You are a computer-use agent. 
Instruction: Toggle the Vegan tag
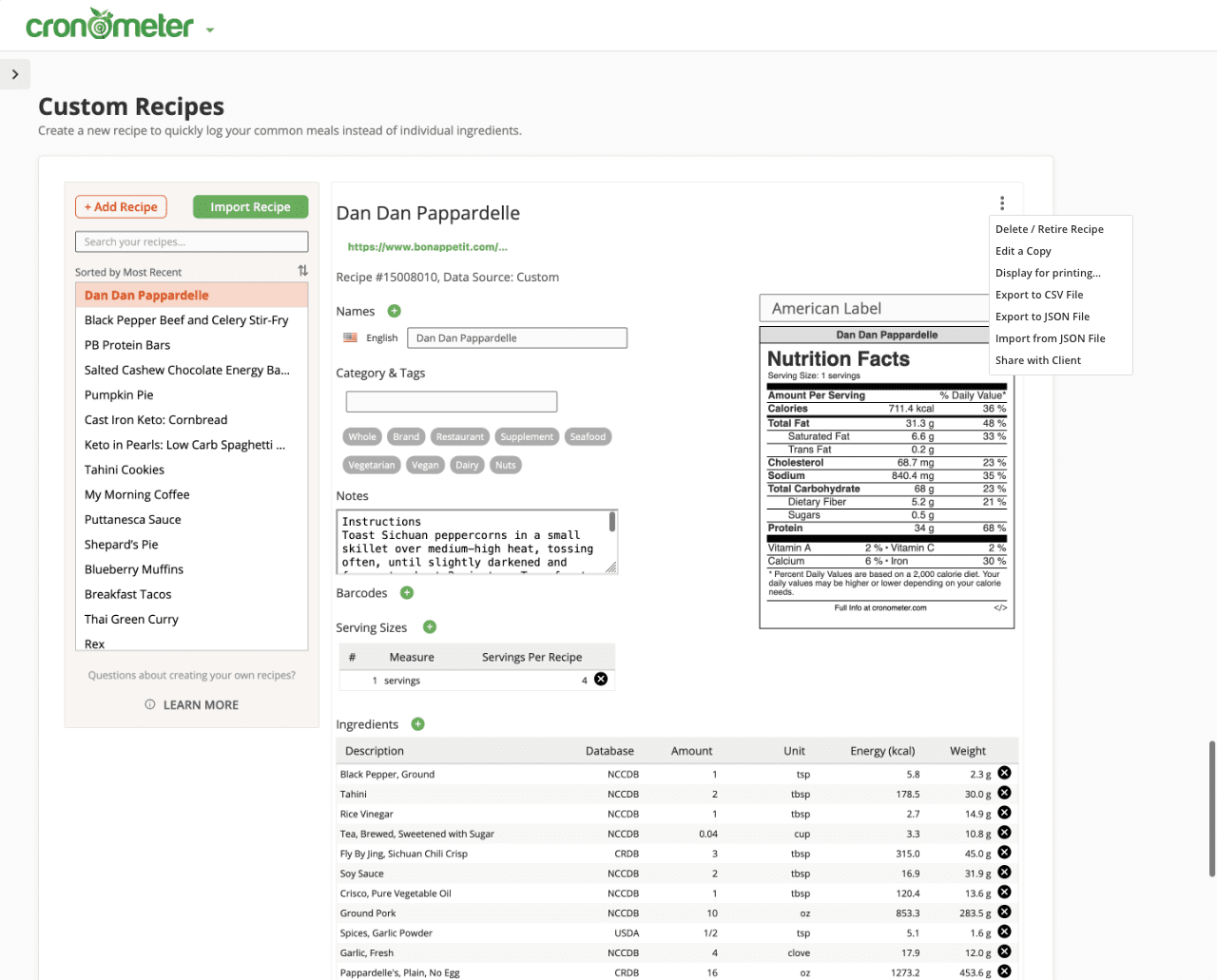(x=425, y=464)
